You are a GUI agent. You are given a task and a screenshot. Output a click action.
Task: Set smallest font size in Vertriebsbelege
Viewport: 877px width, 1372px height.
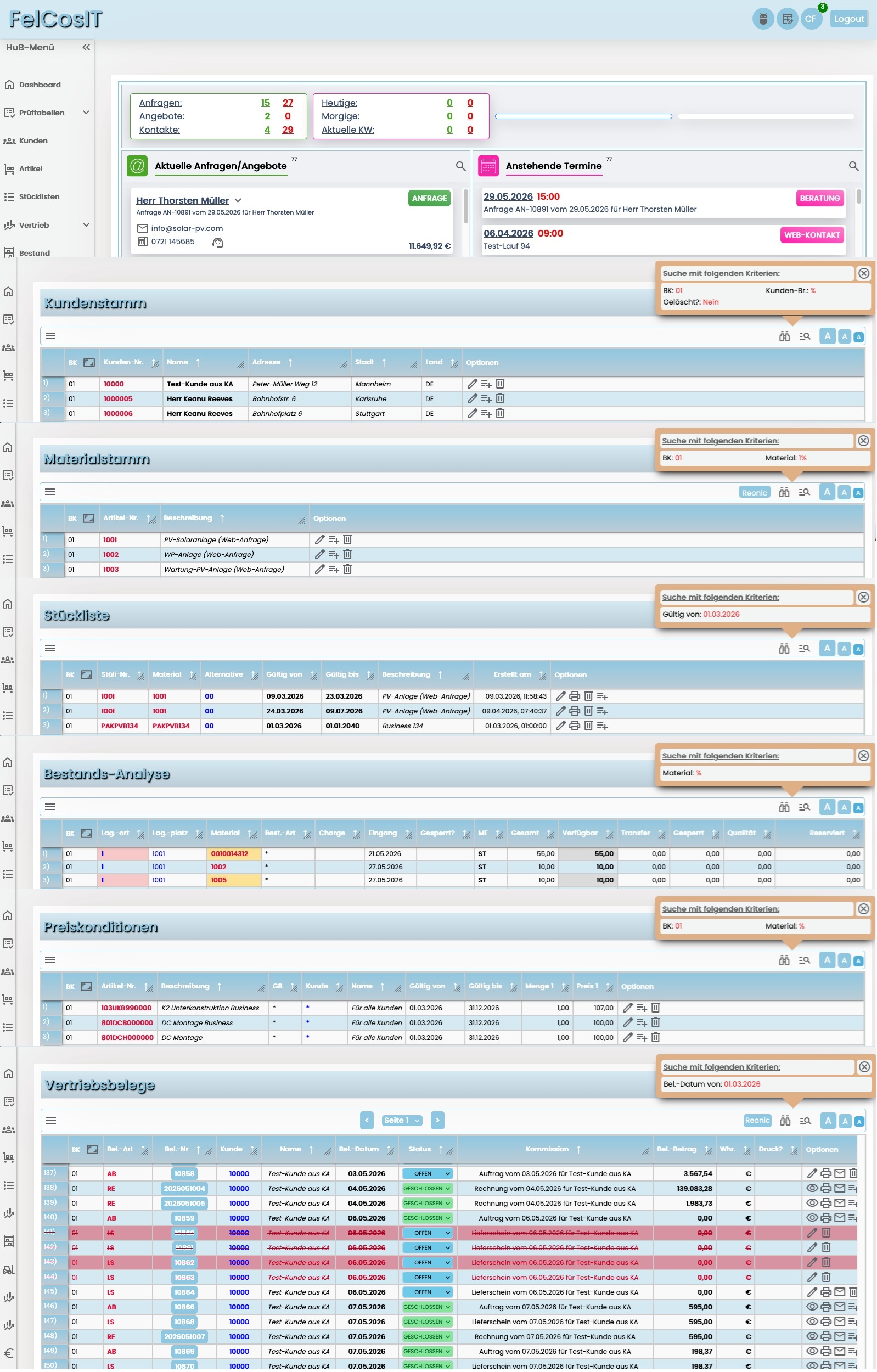859,1122
